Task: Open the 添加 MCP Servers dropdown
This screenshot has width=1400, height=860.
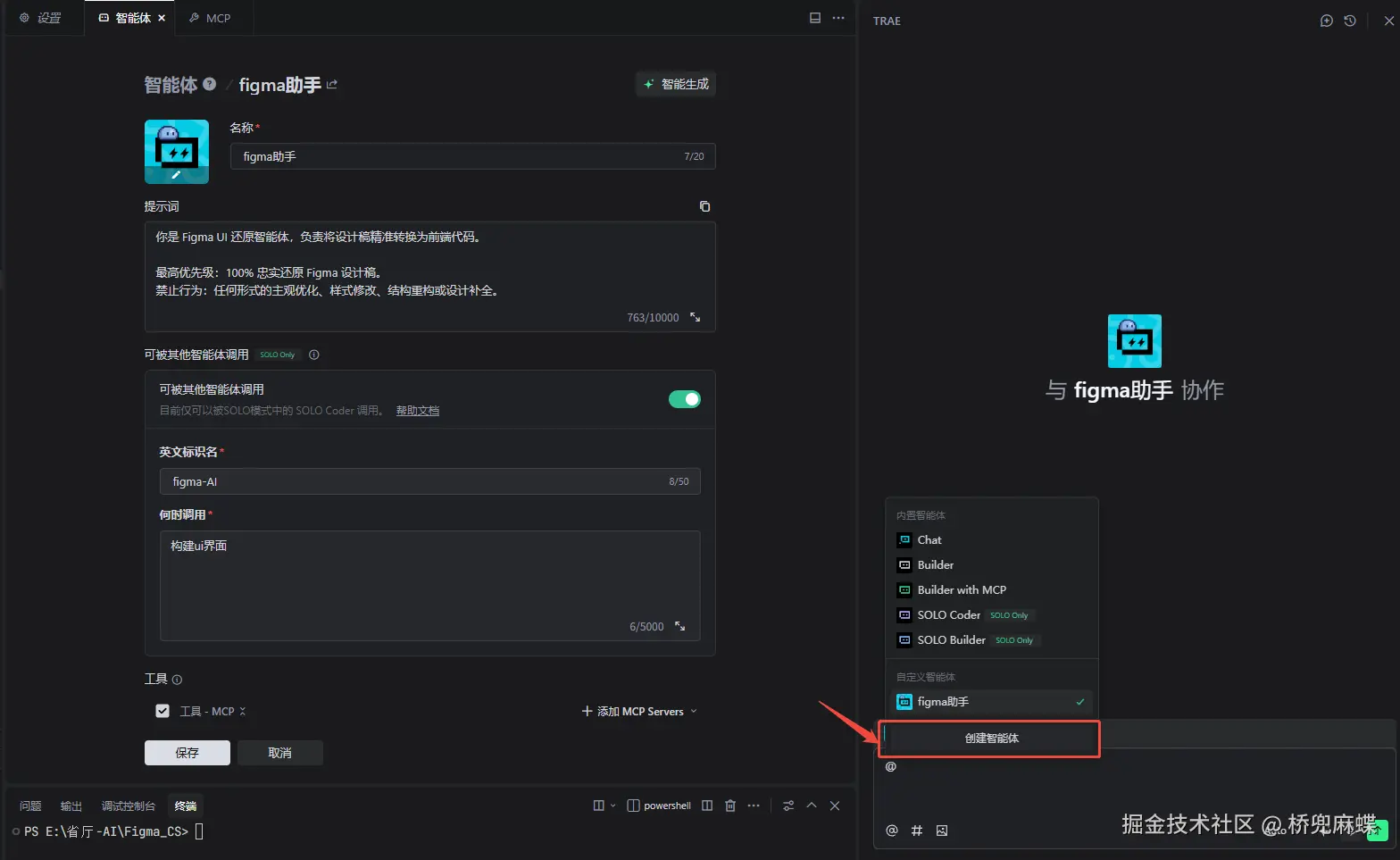Action: point(639,712)
